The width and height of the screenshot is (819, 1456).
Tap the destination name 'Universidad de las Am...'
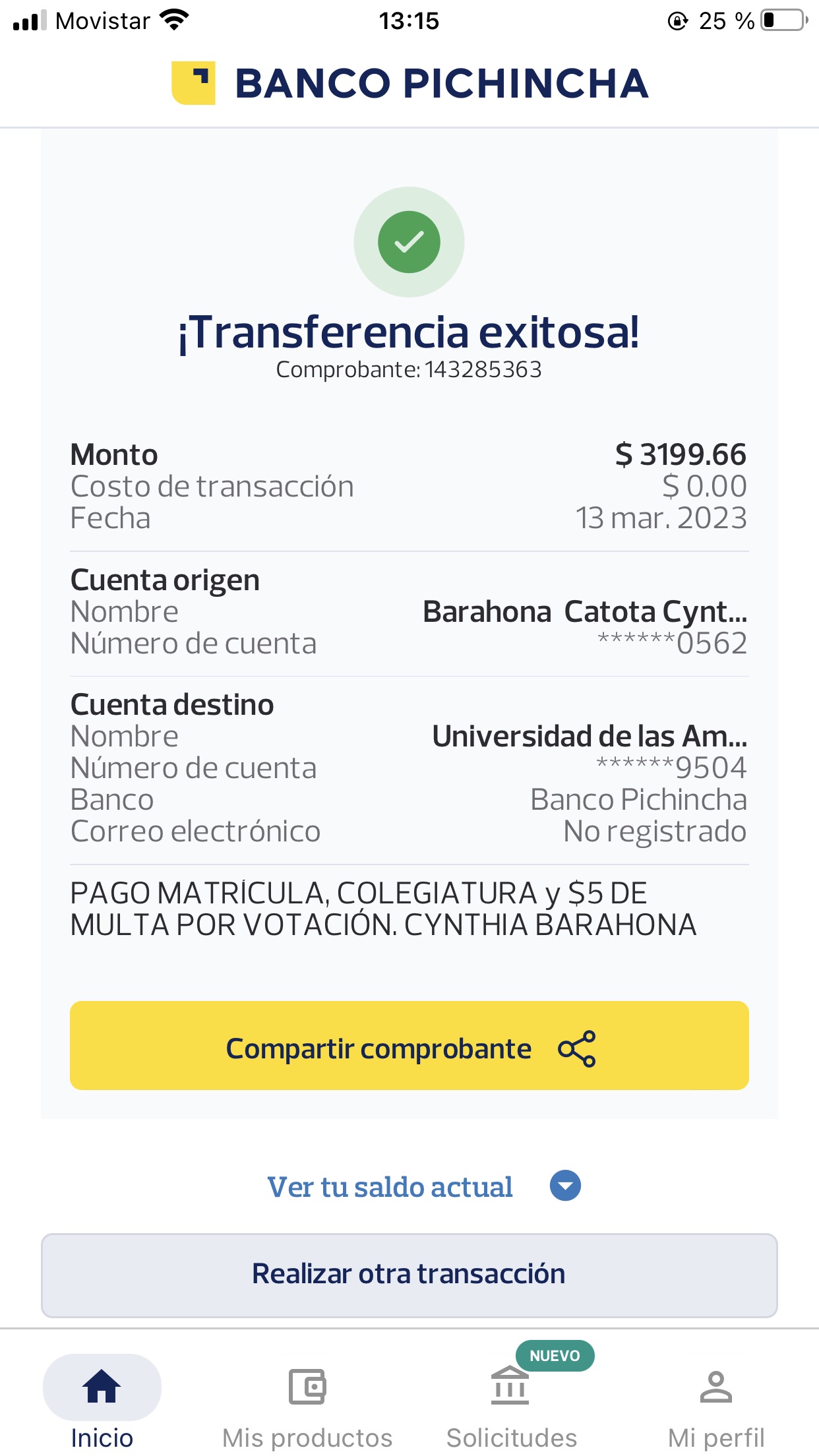pos(589,737)
